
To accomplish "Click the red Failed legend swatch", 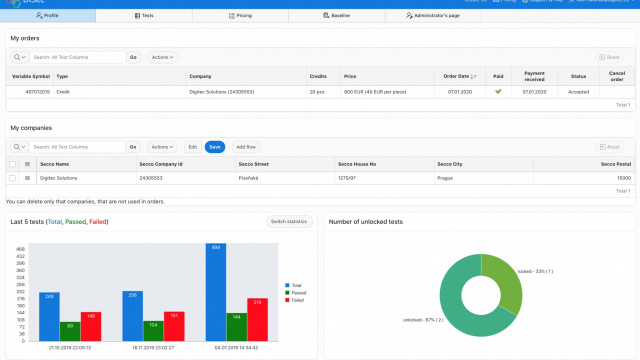I will [x=287, y=300].
